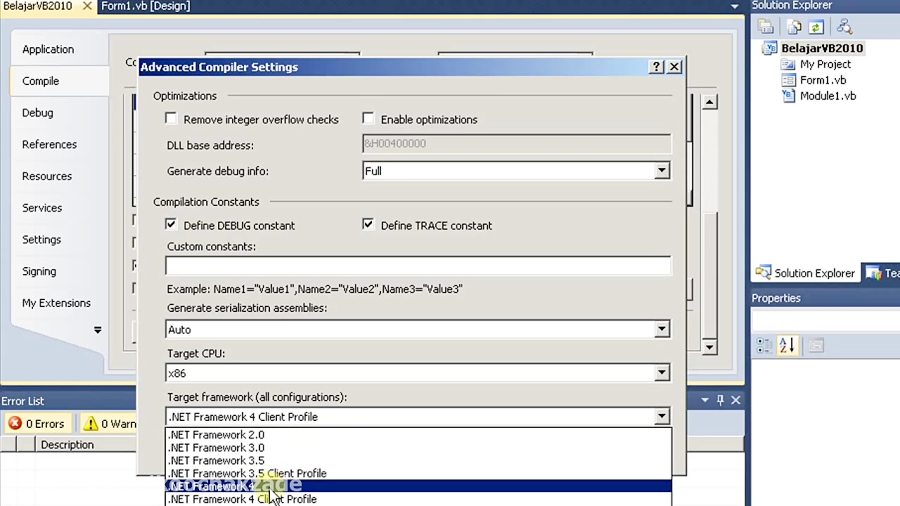Screen dimensions: 900x506
Task: Select .NET Framework 4 Client Profile option
Action: tap(418, 499)
